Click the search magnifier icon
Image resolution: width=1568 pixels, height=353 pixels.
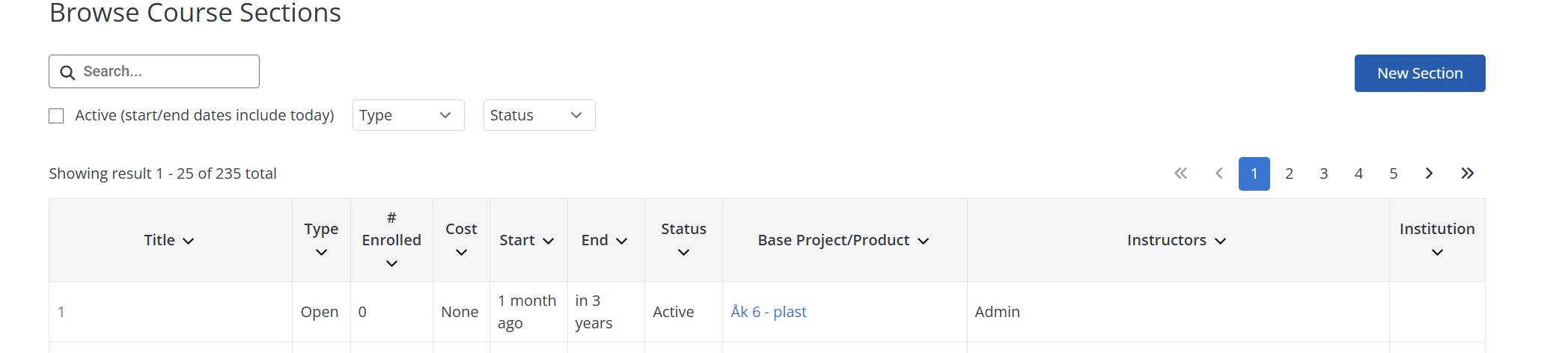[x=67, y=73]
